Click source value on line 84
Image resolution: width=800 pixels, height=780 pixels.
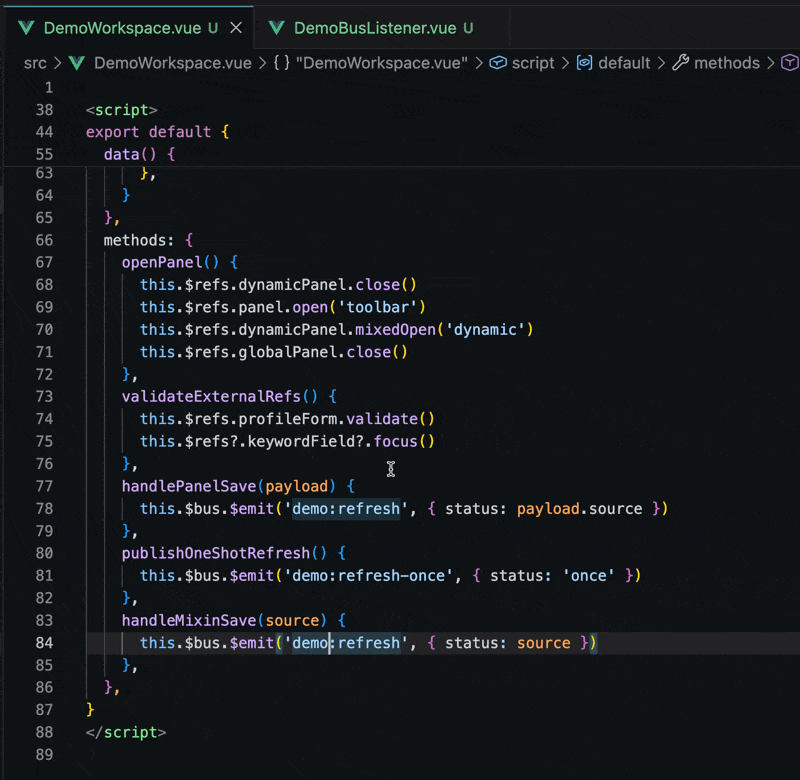[544, 643]
